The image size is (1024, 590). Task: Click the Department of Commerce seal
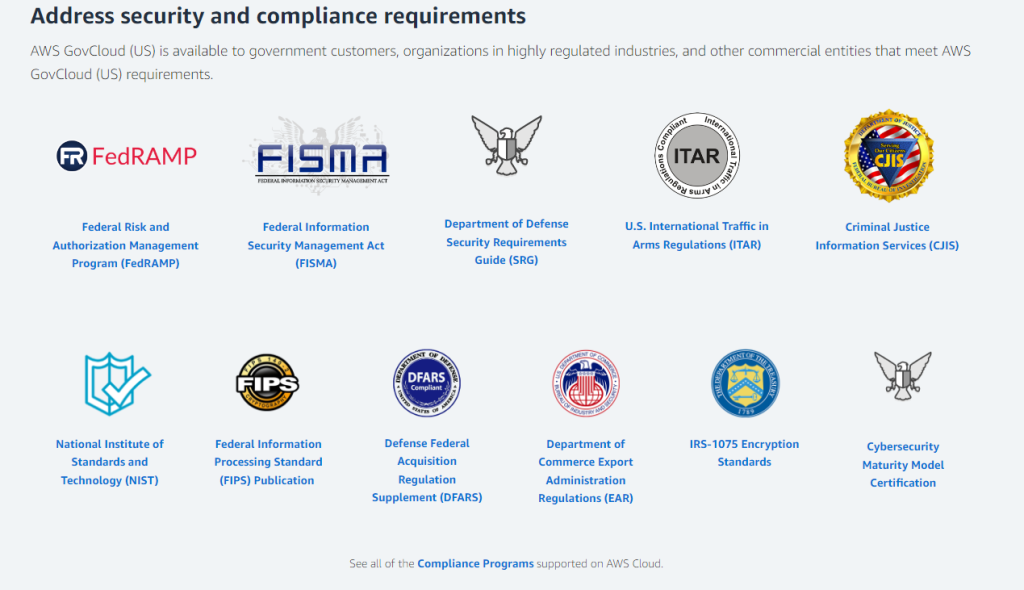[585, 384]
